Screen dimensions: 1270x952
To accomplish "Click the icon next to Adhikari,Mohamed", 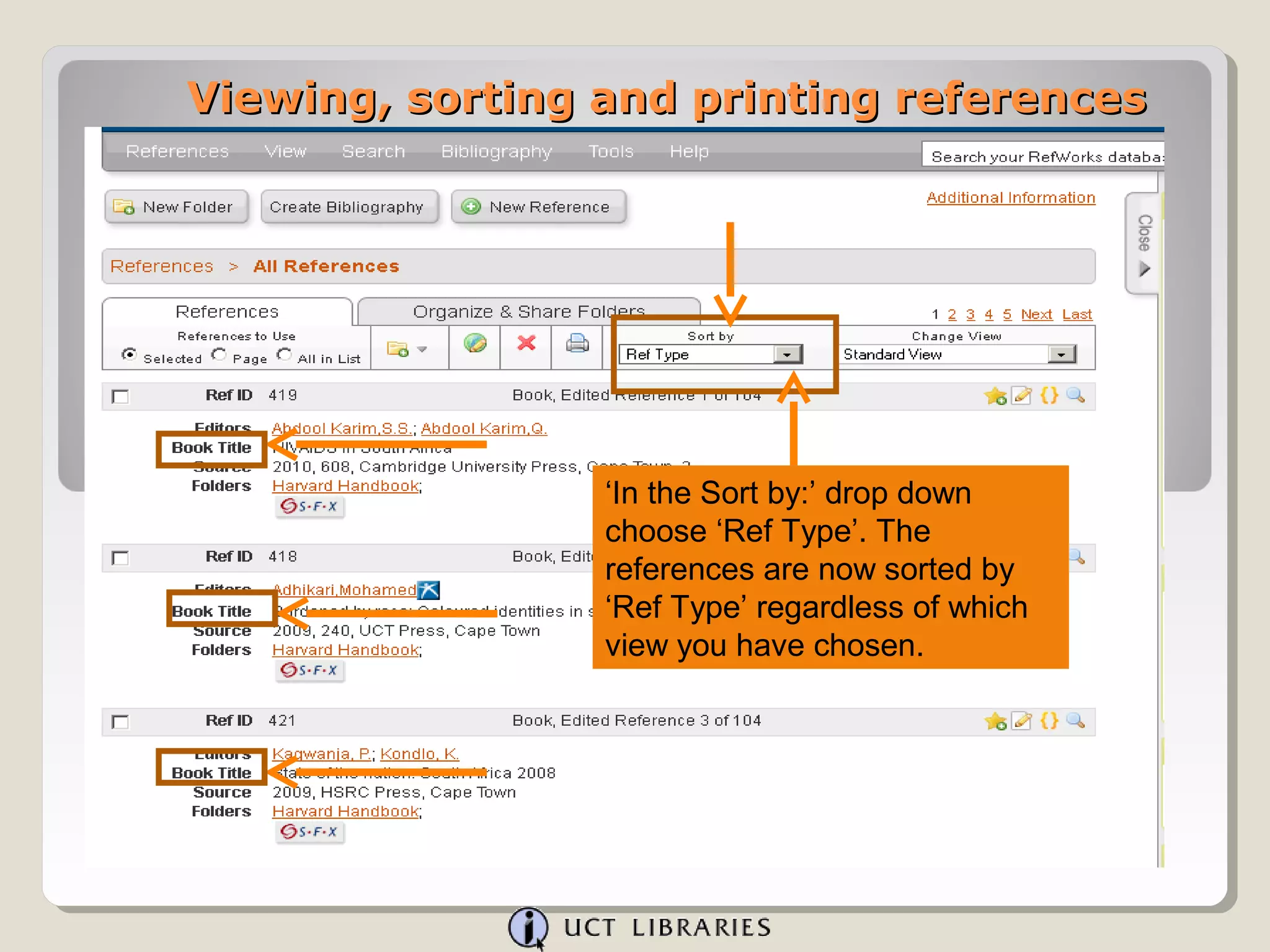I will (429, 590).
